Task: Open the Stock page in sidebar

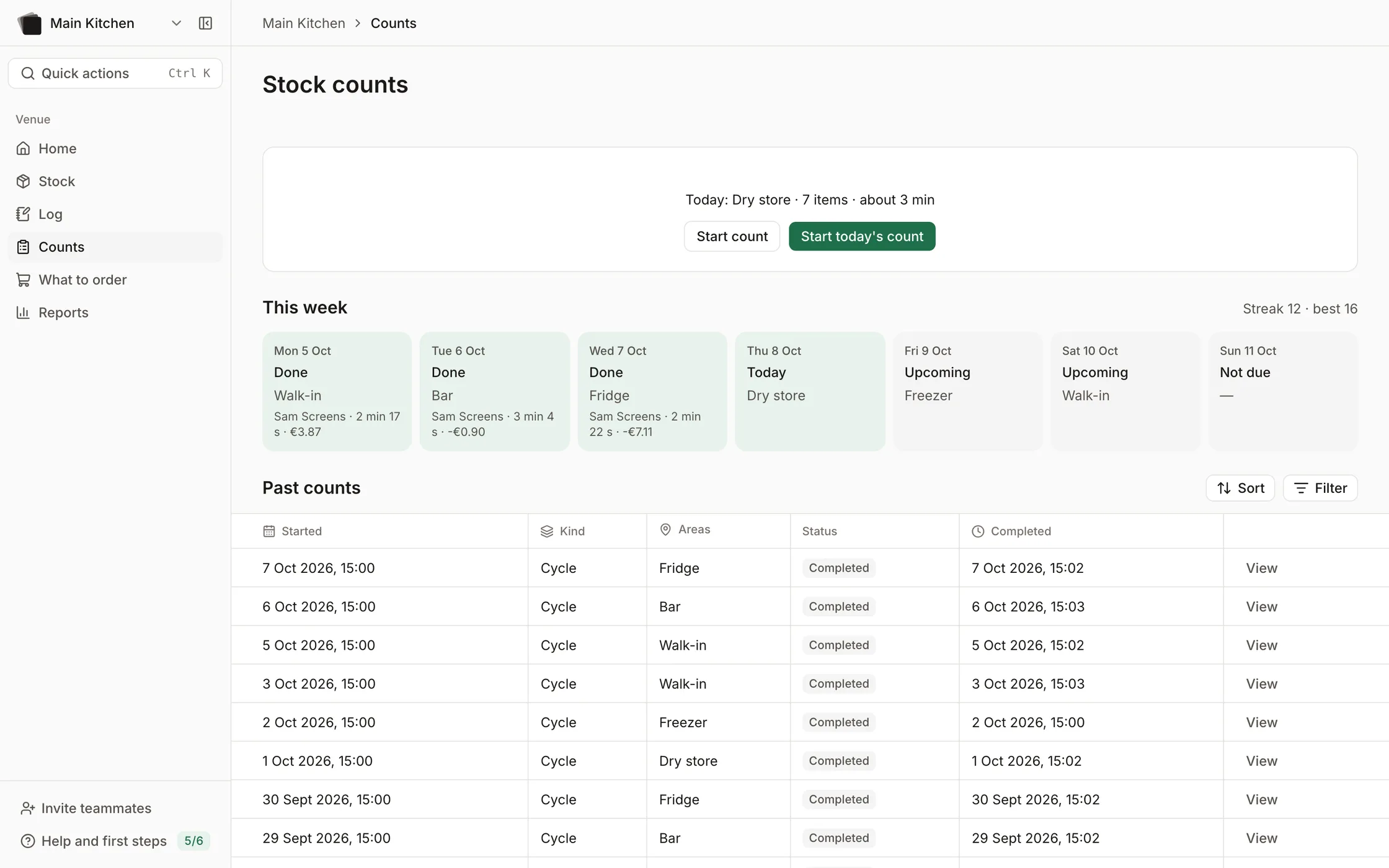Action: pos(115,181)
